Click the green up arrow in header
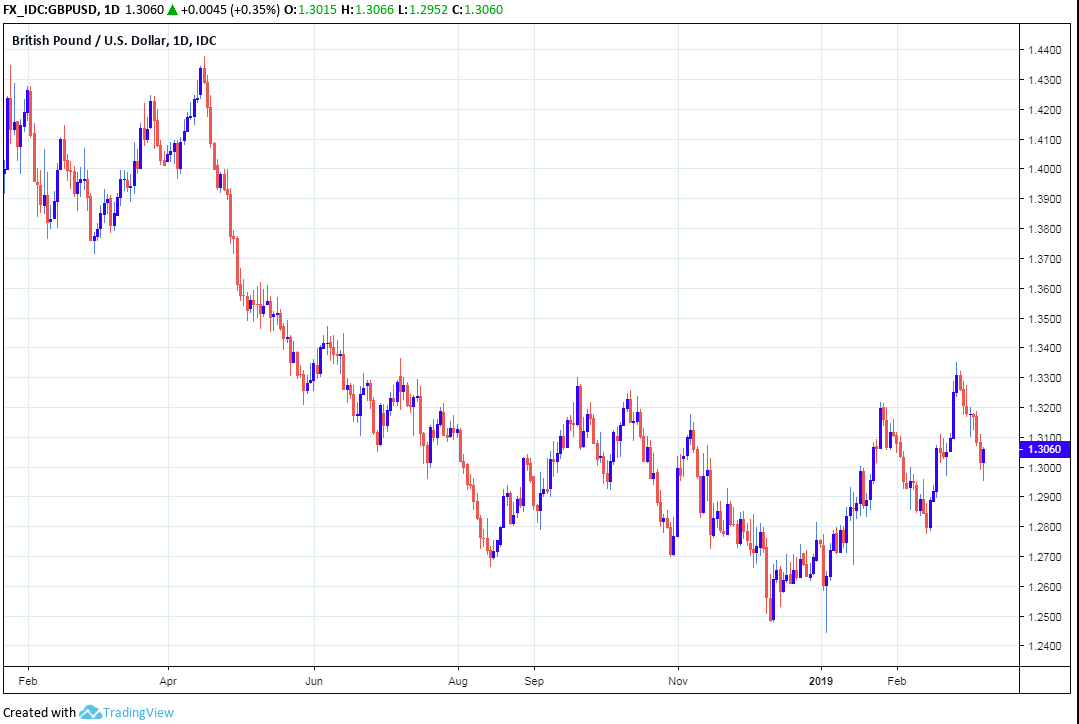This screenshot has width=1079, height=724. tap(173, 10)
